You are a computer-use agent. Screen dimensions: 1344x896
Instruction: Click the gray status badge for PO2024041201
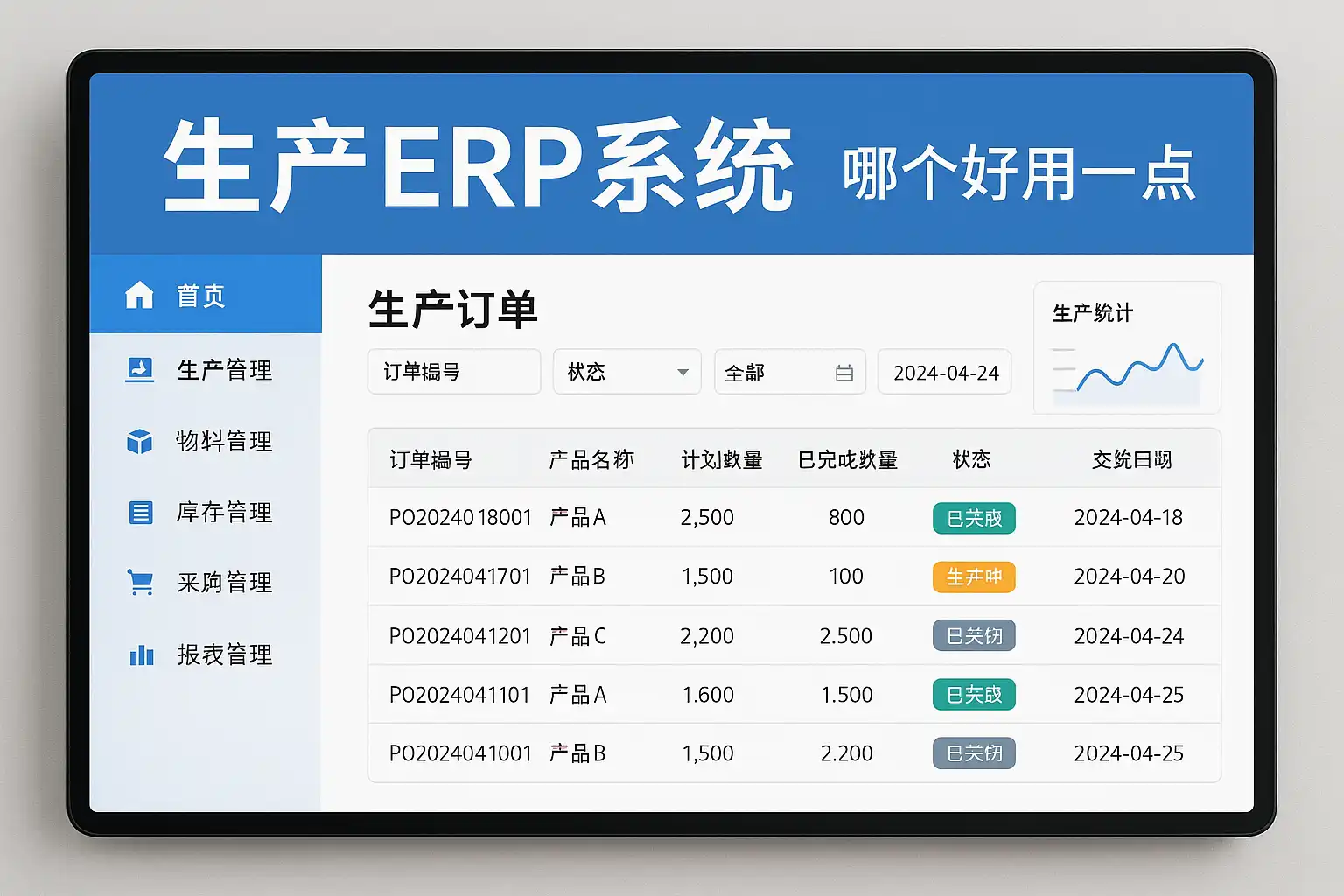pyautogui.click(x=974, y=635)
